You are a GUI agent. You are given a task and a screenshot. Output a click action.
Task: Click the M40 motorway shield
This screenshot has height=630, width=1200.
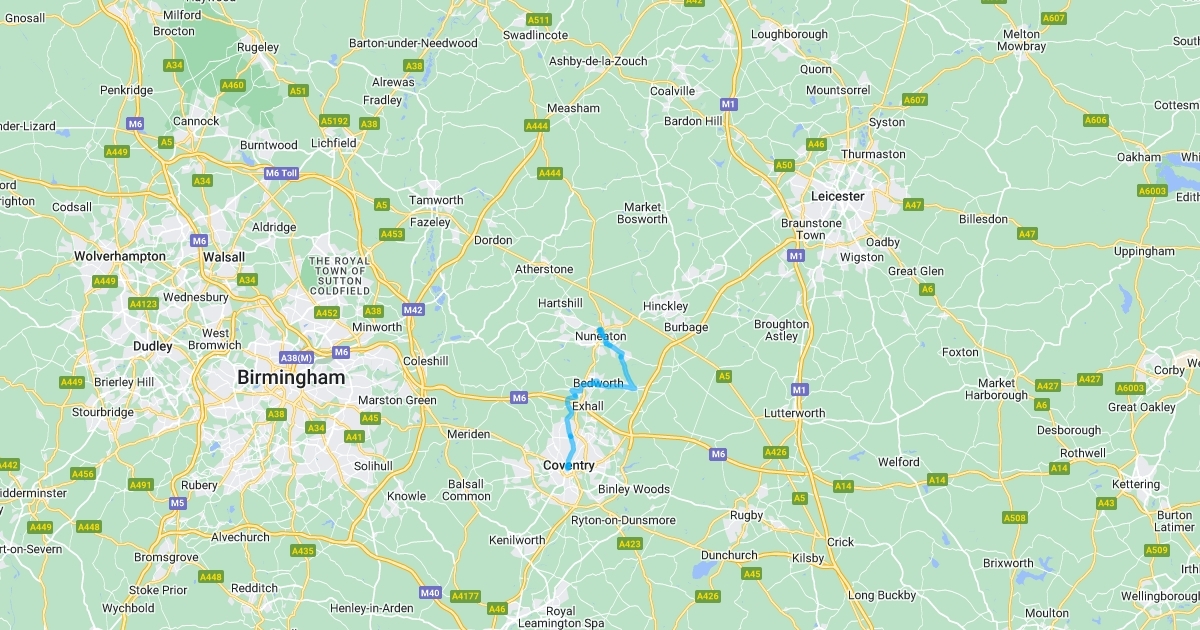coord(430,593)
